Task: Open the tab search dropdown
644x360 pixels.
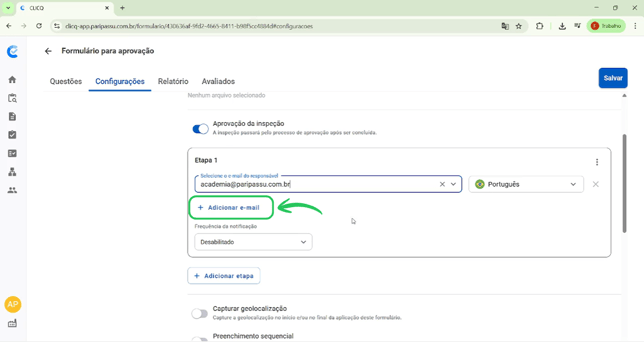Action: coord(8,8)
